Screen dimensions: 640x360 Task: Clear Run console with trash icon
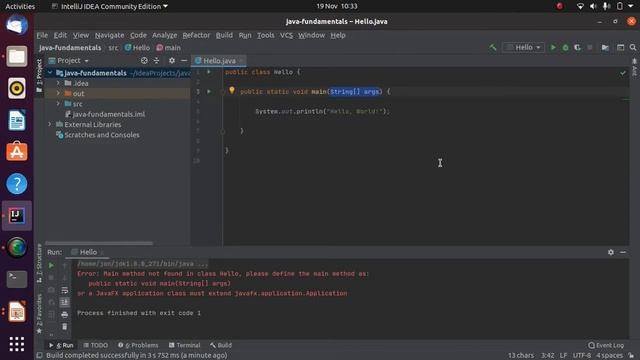coord(64,327)
